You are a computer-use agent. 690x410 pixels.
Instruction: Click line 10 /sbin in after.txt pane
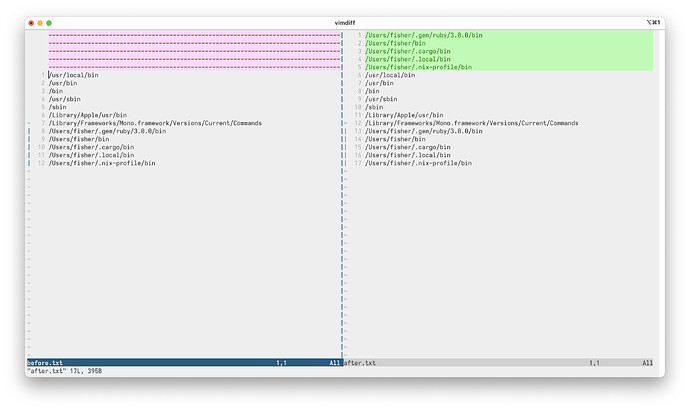[374, 107]
